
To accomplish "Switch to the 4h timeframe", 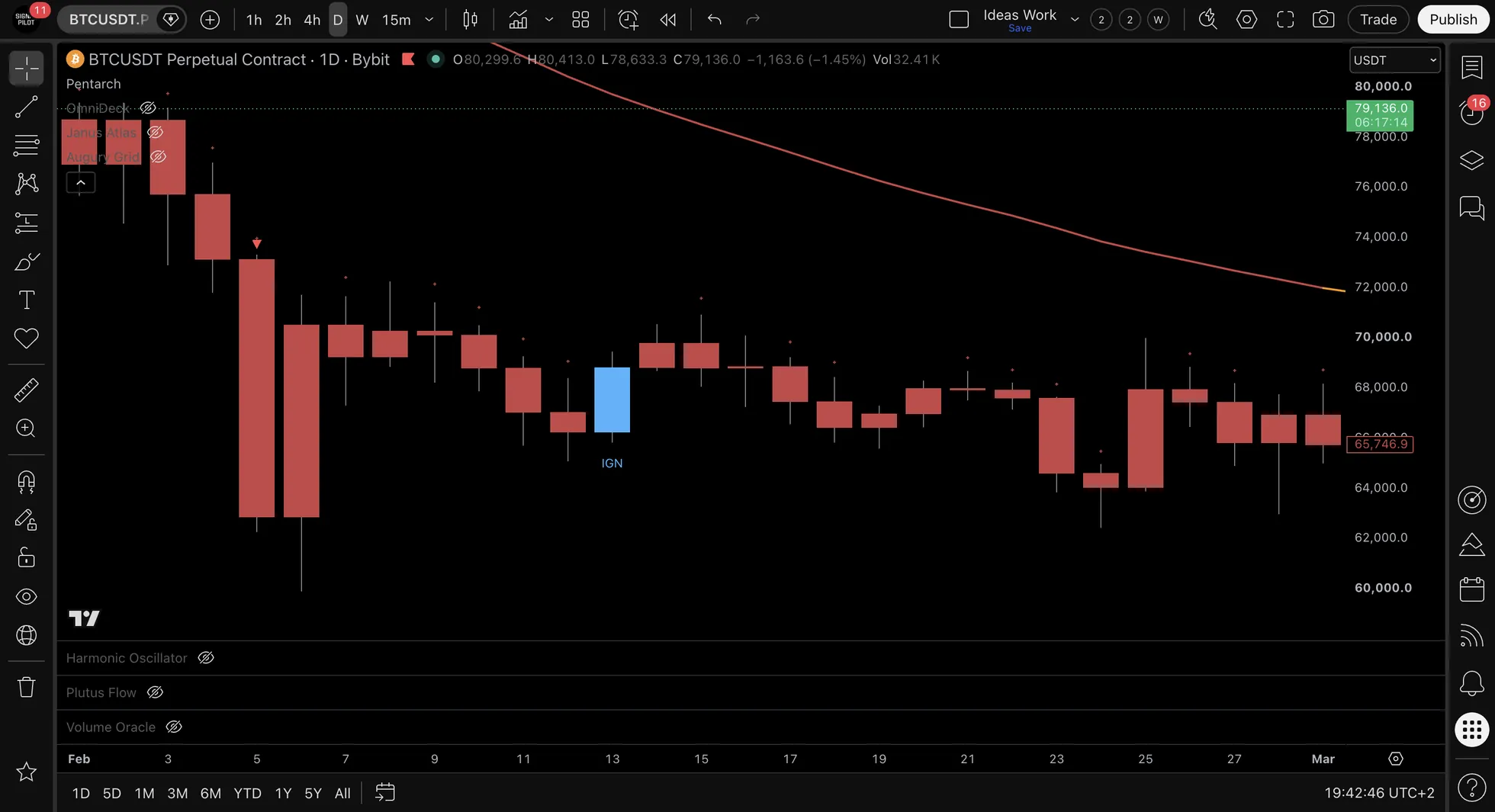I will (x=312, y=20).
